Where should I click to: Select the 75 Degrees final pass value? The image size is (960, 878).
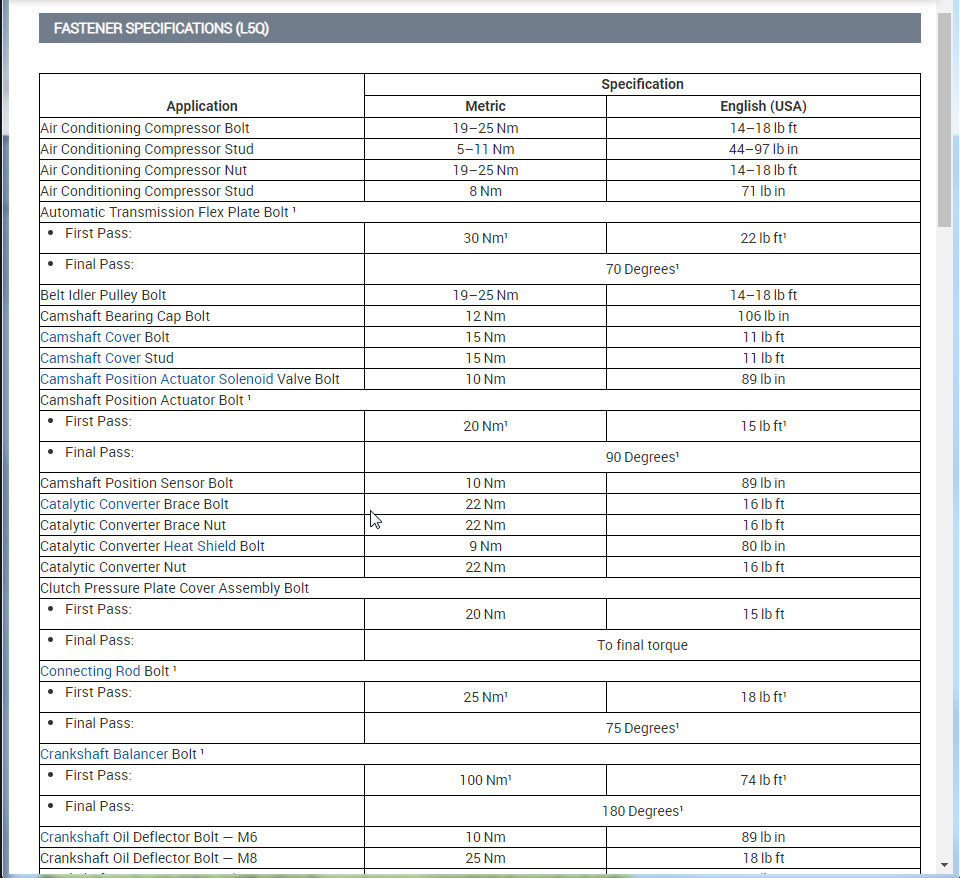(x=642, y=728)
